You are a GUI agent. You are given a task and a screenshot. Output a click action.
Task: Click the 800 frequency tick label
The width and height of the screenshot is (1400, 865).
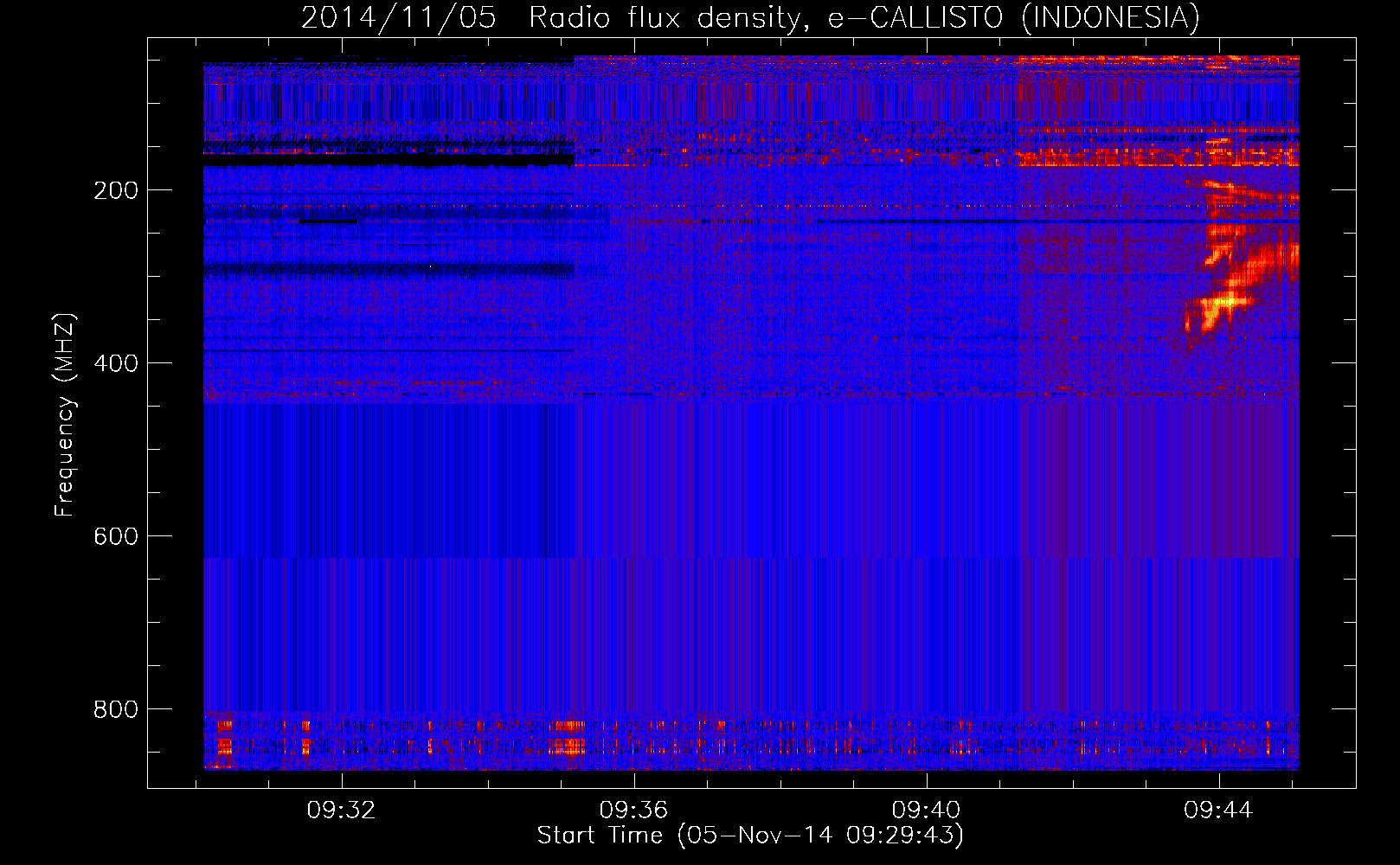(116, 709)
